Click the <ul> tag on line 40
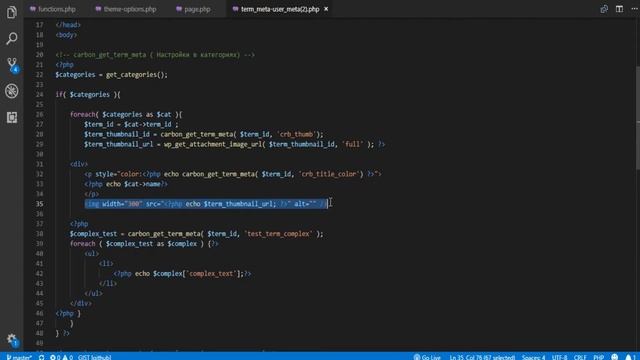The width and height of the screenshot is (640, 360). click(91, 253)
